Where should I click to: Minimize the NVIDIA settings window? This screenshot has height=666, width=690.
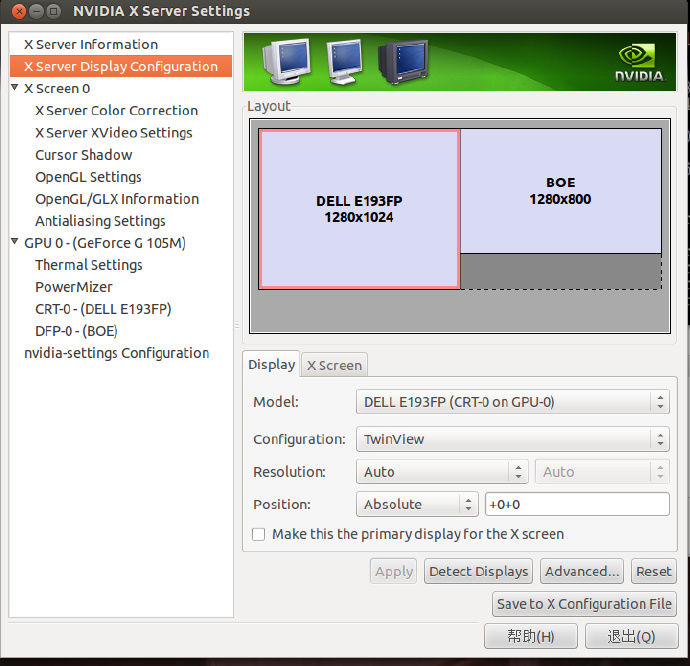pos(37,11)
